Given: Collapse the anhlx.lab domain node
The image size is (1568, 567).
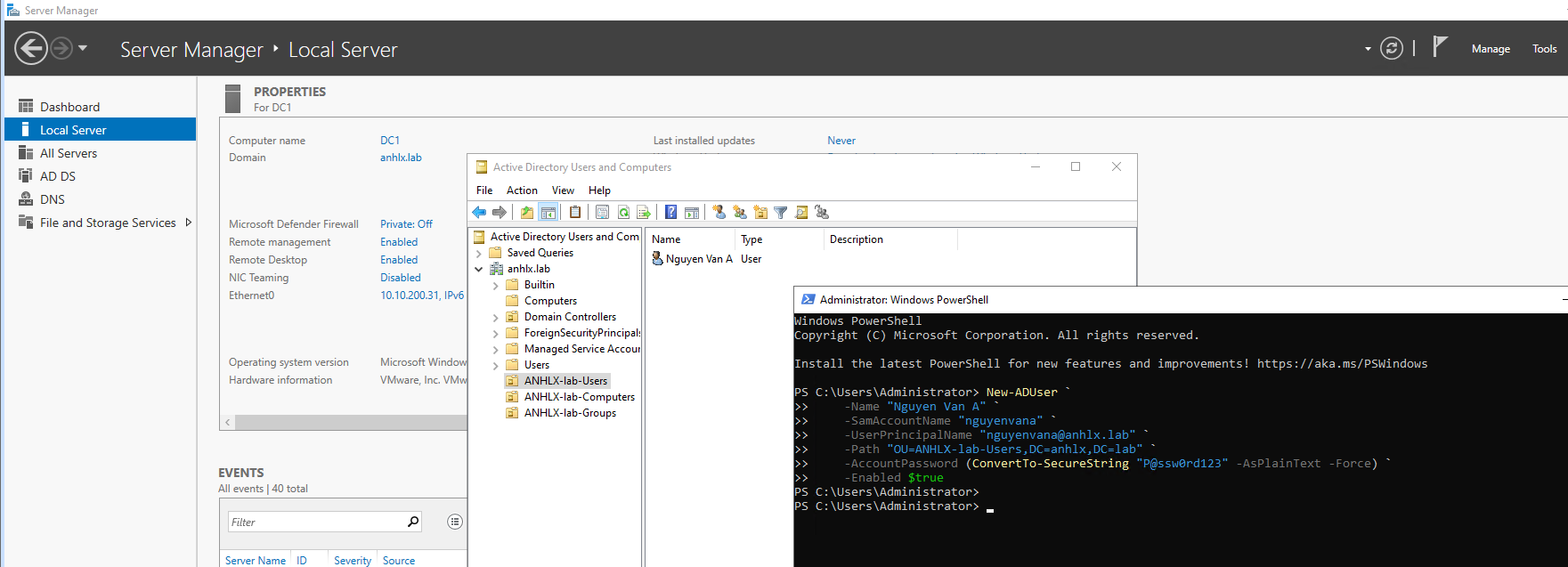Looking at the screenshot, I should click(x=479, y=269).
